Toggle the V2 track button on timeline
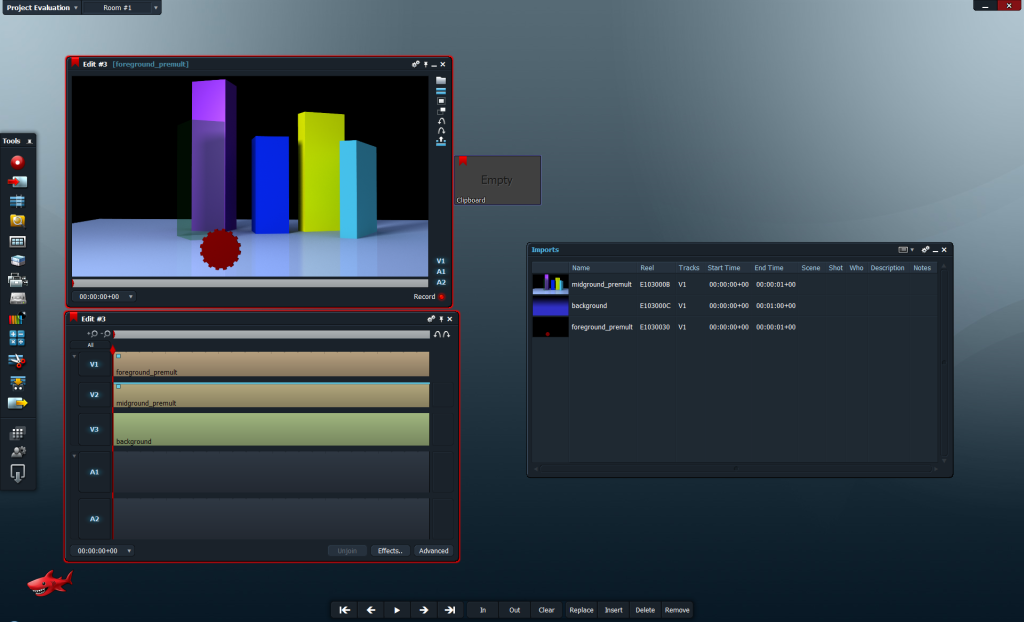 [x=94, y=395]
